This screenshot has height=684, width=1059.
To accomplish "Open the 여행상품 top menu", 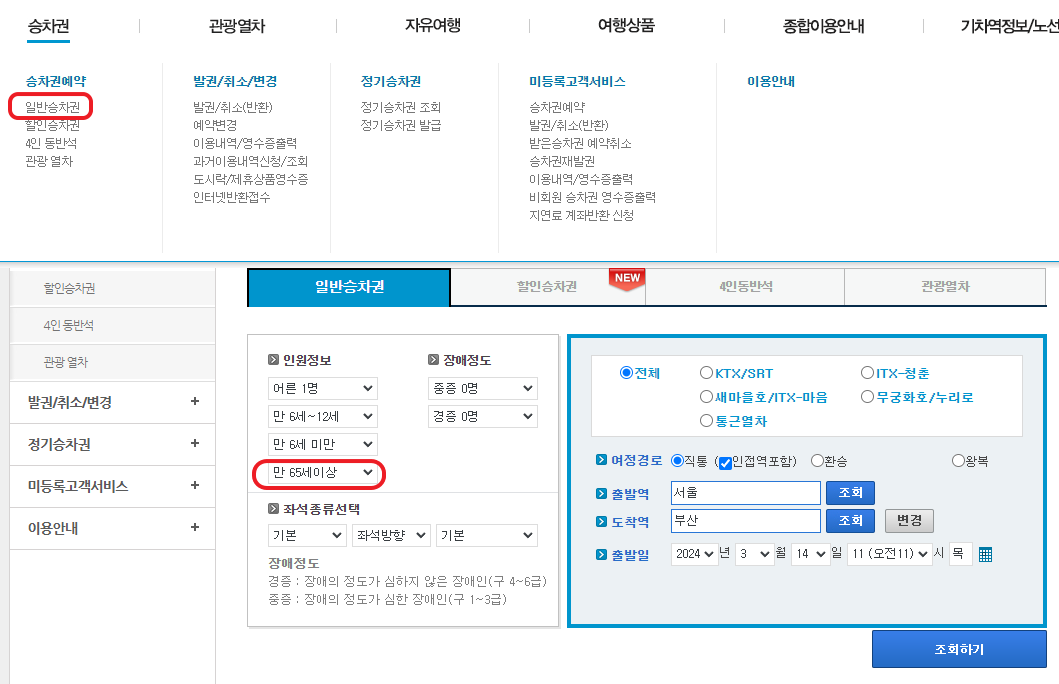I will pyautogui.click(x=626, y=26).
